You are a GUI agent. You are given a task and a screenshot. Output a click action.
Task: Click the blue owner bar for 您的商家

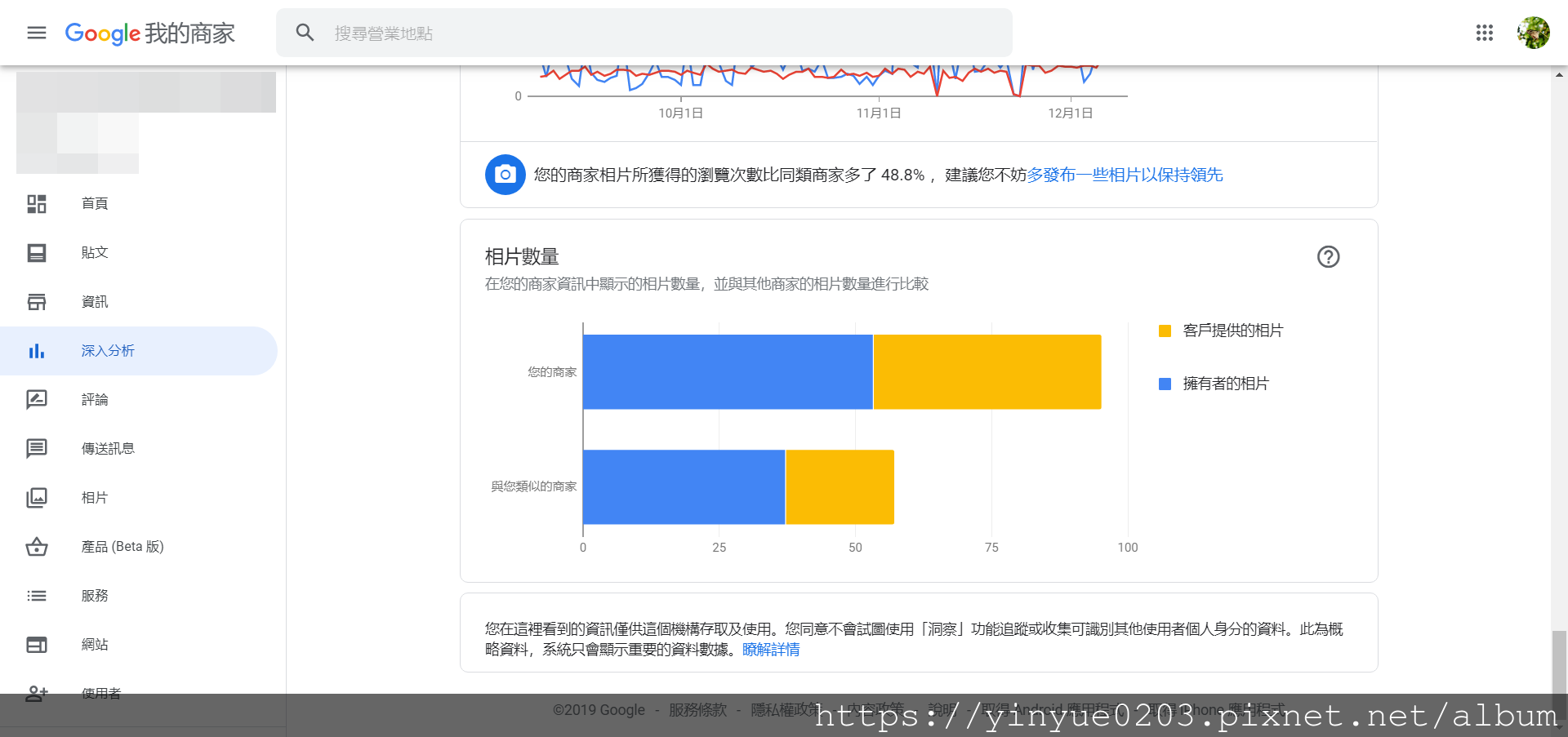click(x=728, y=371)
